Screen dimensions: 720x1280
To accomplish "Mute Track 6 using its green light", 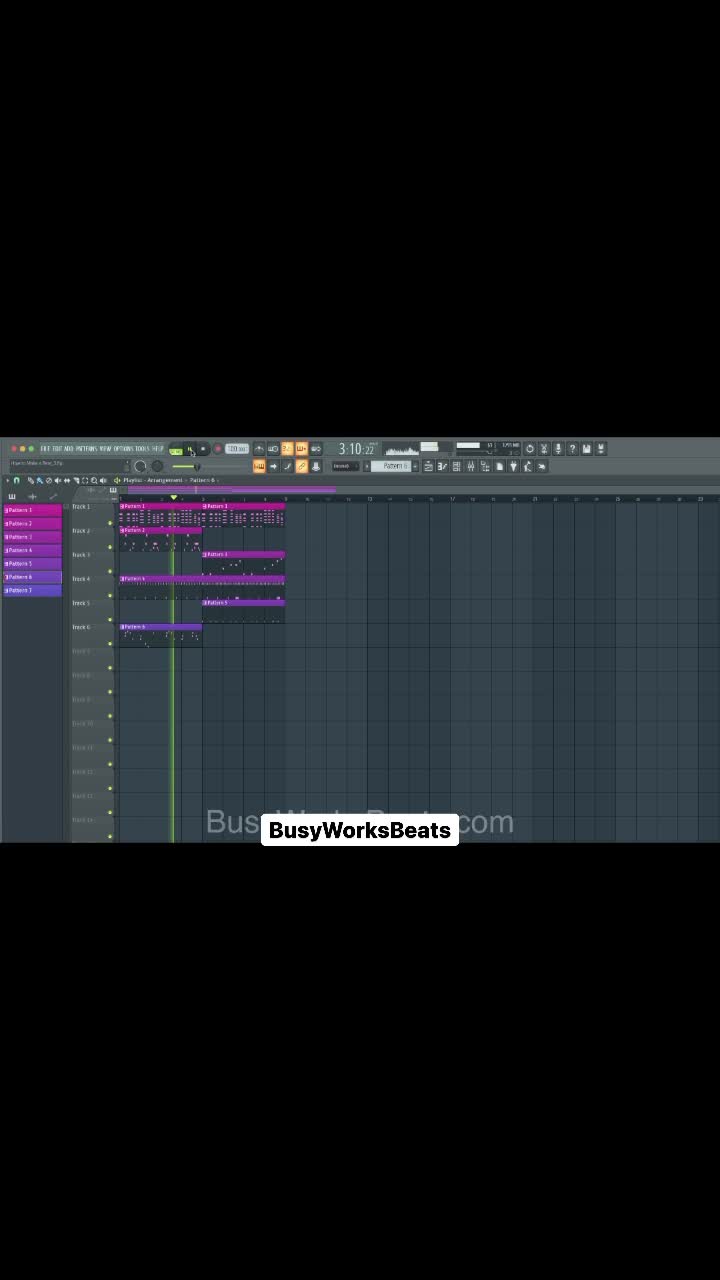I will (110, 643).
